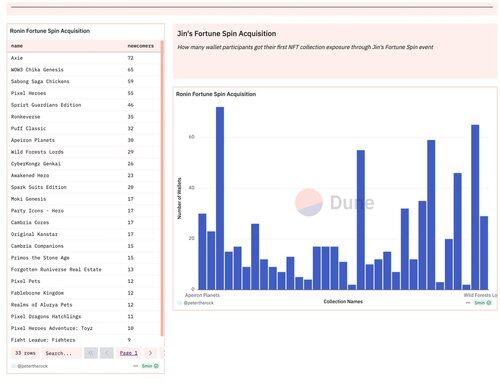500x383 pixels.
Task: Open the chart's three-dots options menu
Action: tap(468, 303)
